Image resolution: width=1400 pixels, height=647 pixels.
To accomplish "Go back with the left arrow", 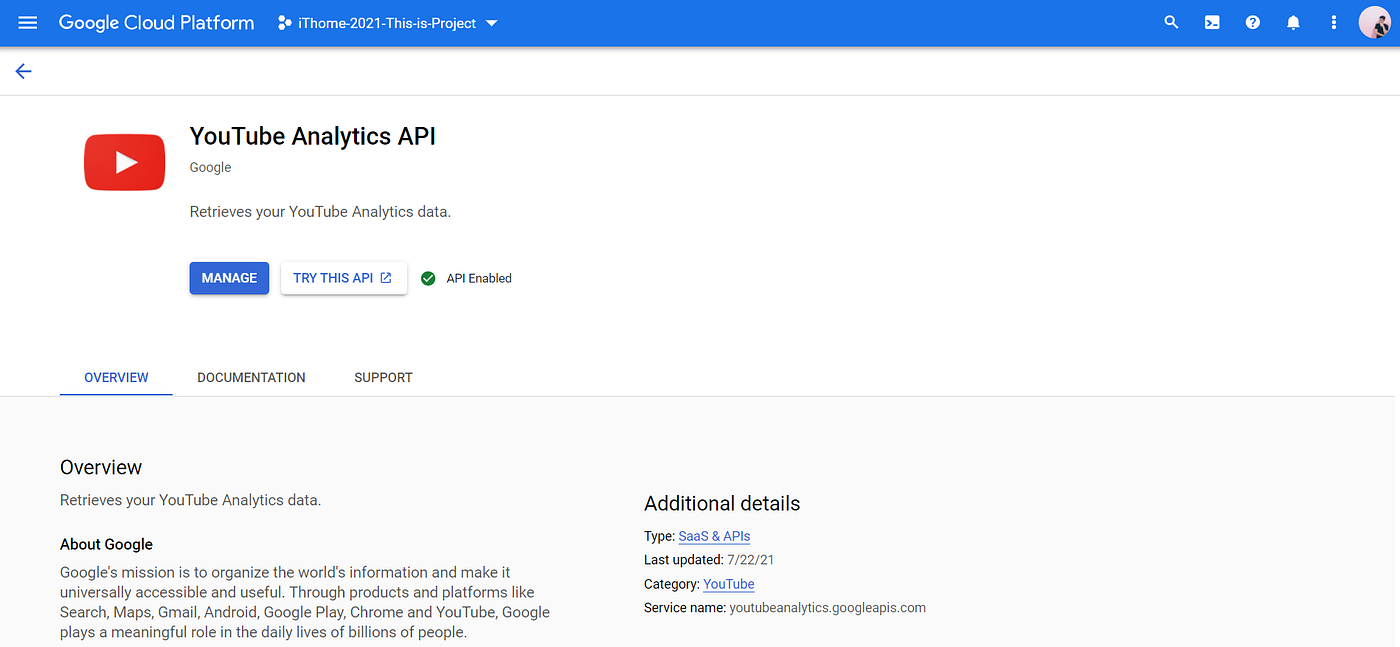I will (x=23, y=71).
